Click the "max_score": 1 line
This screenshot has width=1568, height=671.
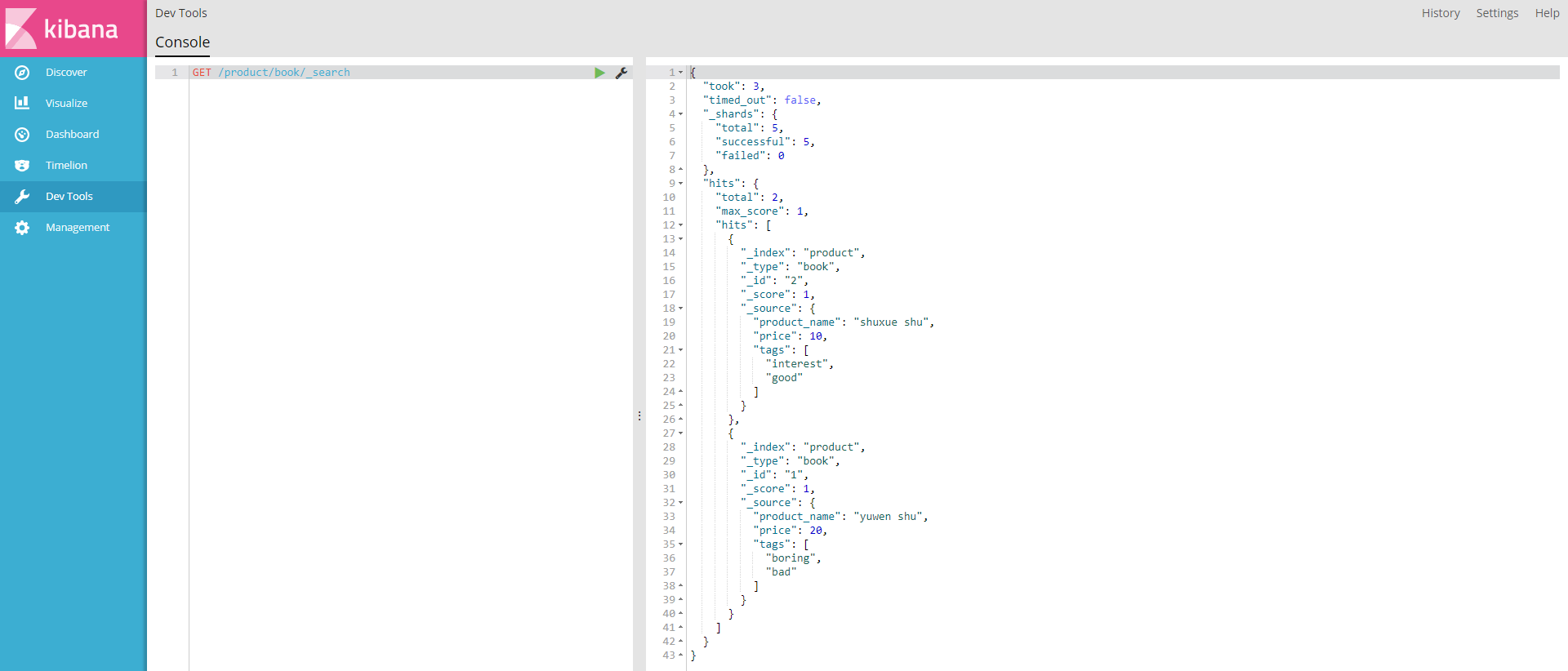(762, 211)
